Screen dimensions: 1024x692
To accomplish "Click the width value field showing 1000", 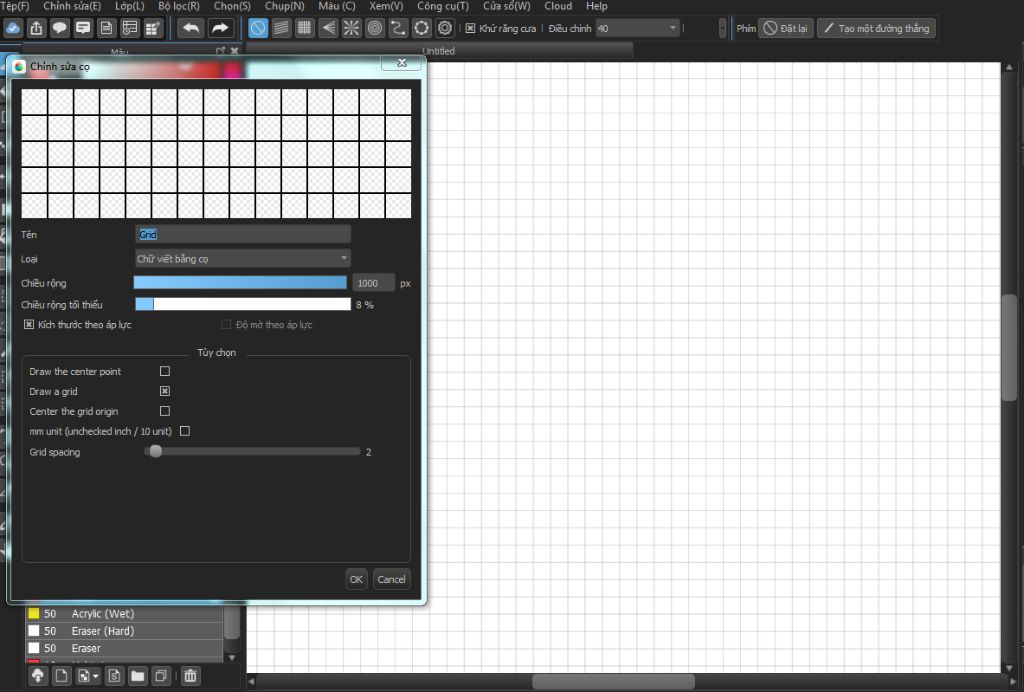I will [373, 283].
